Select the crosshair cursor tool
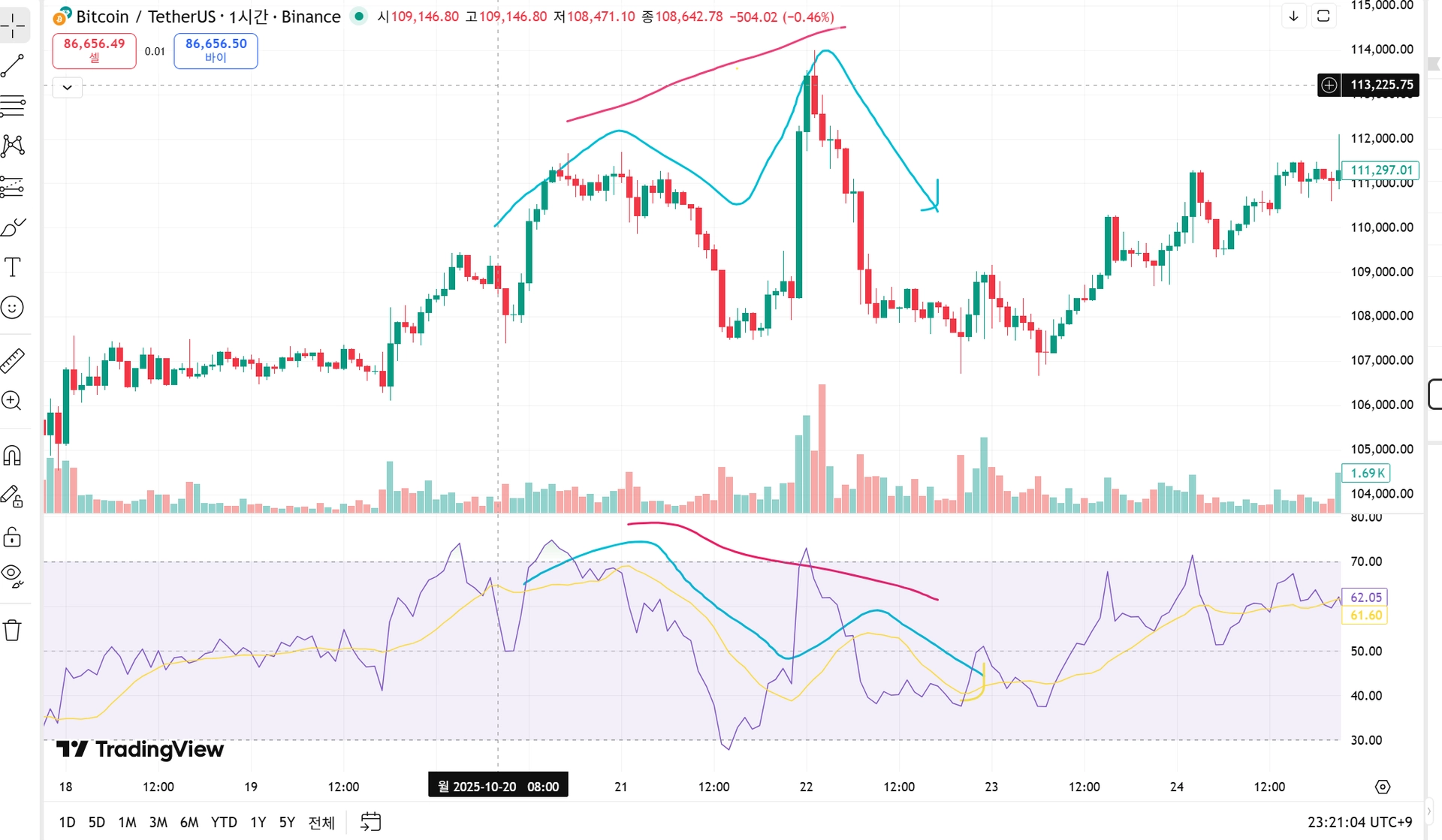Image resolution: width=1442 pixels, height=840 pixels. click(x=14, y=26)
